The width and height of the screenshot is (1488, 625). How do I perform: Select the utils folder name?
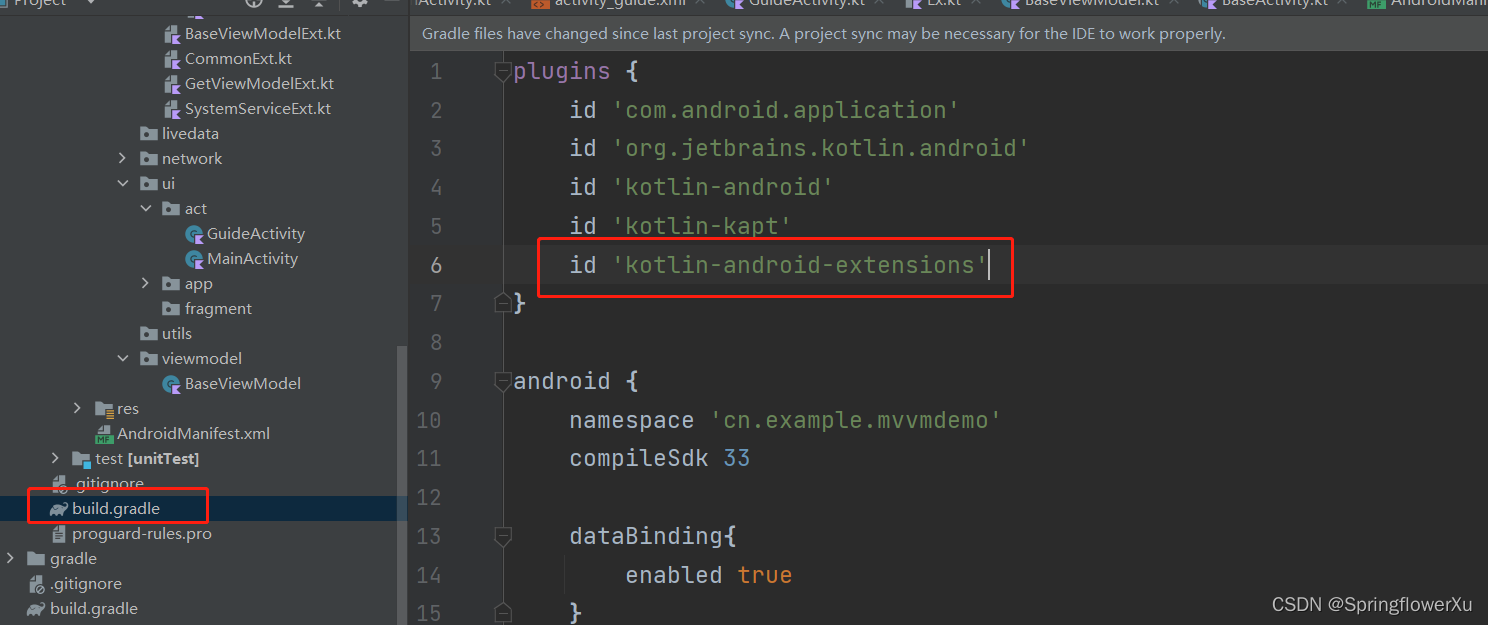177,334
